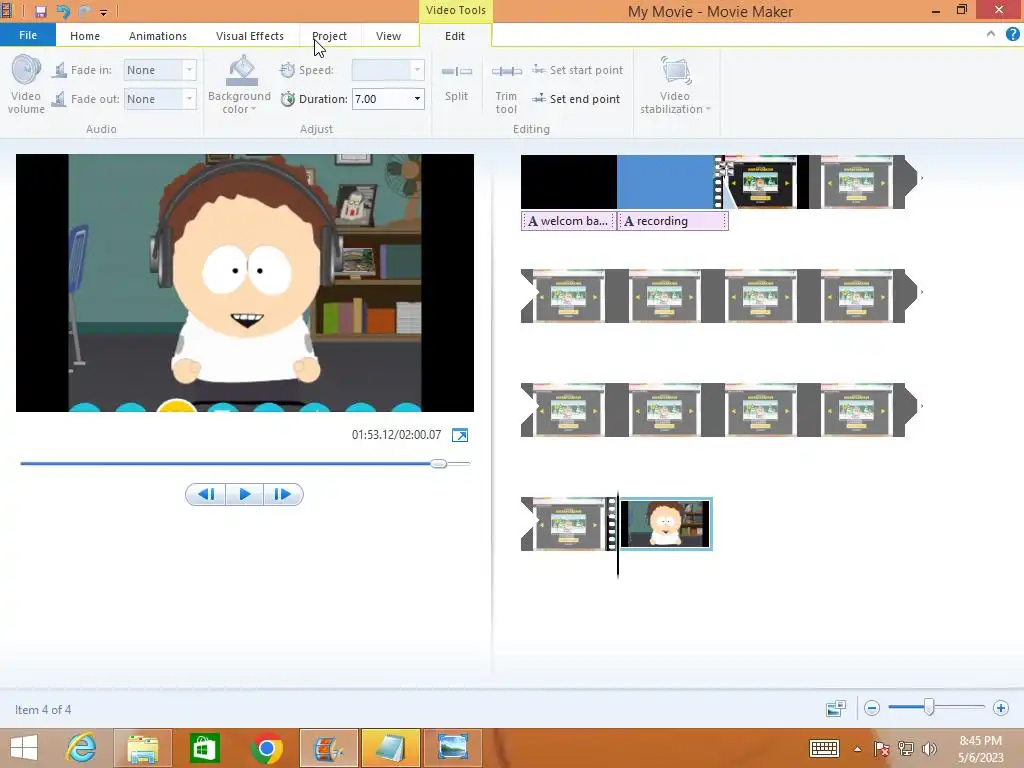
Task: Split the video at the playhead
Action: (456, 84)
